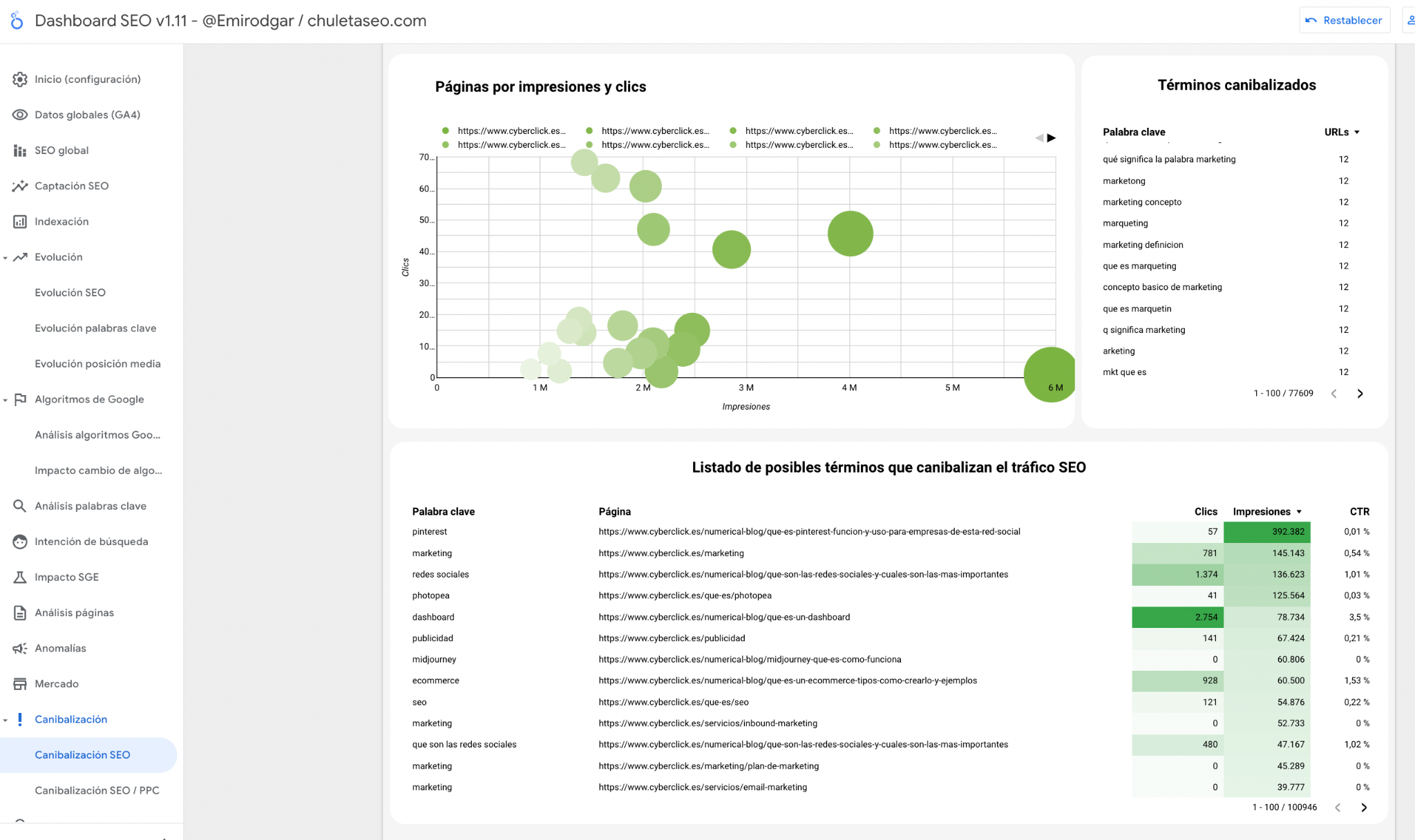Open the pinterest blog URL link
Image resolution: width=1415 pixels, height=840 pixels.
[x=809, y=532]
